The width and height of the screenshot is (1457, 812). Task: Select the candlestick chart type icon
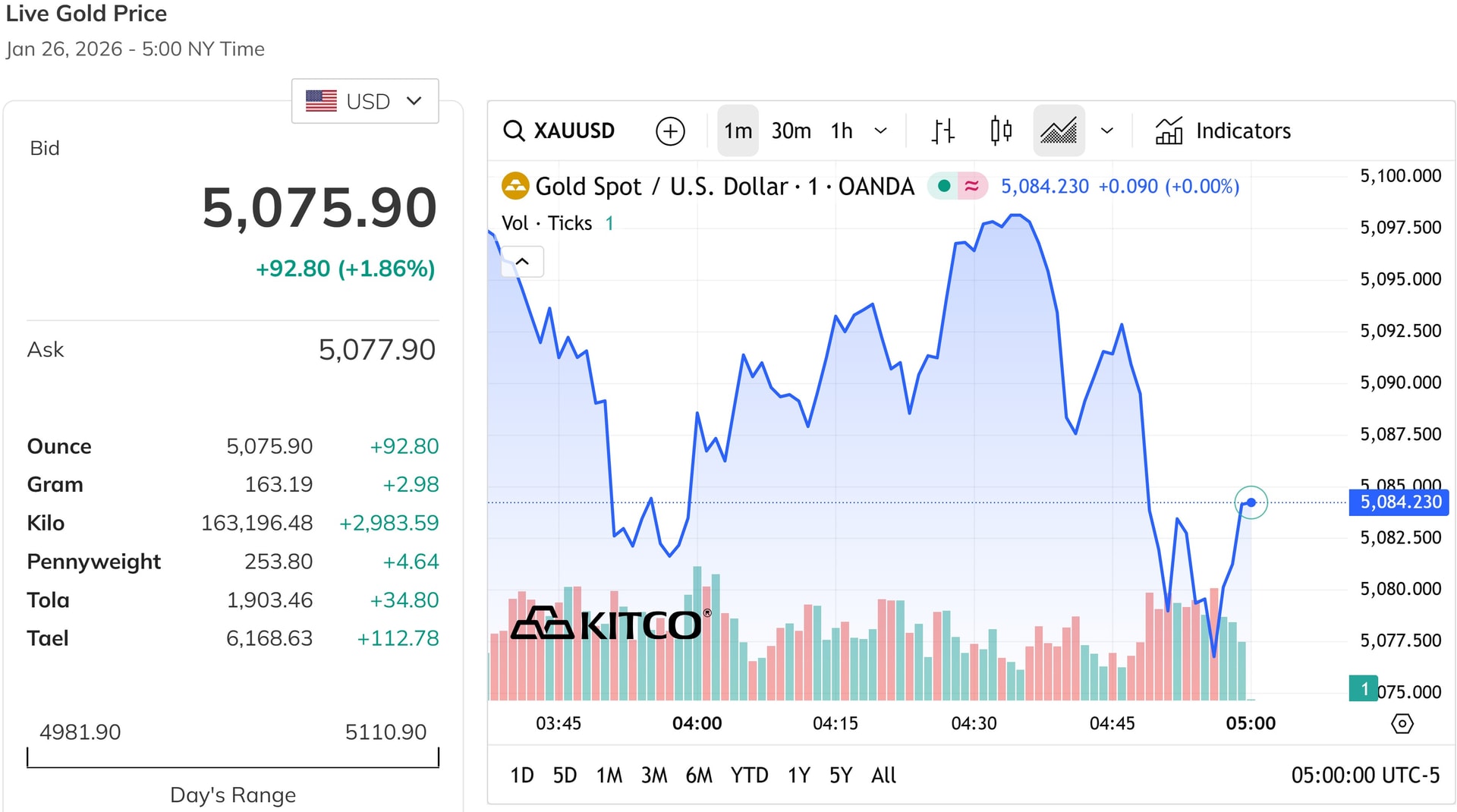click(1000, 130)
